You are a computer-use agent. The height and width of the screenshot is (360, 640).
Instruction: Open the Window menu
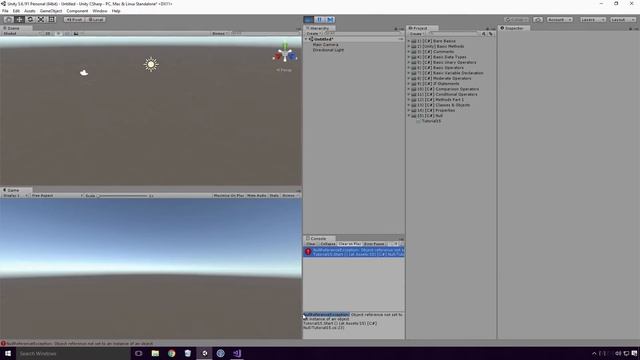[x=100, y=11]
